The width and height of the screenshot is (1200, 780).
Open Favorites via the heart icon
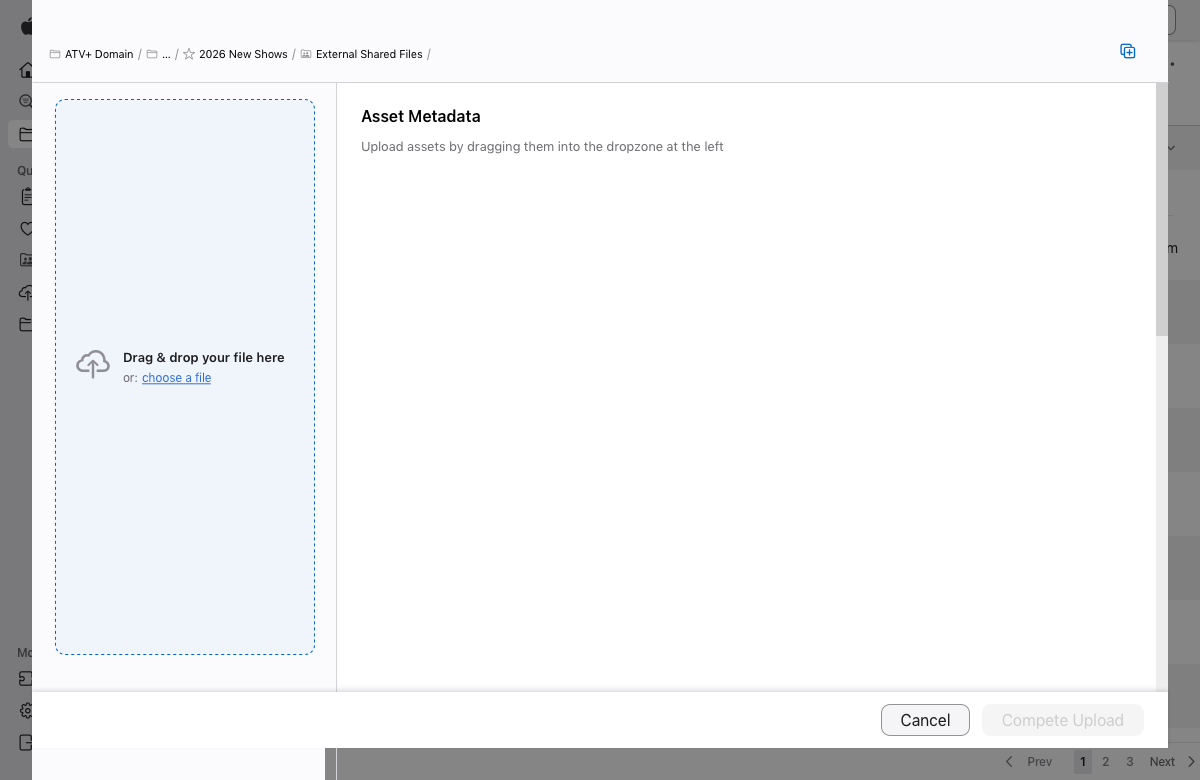(27, 228)
